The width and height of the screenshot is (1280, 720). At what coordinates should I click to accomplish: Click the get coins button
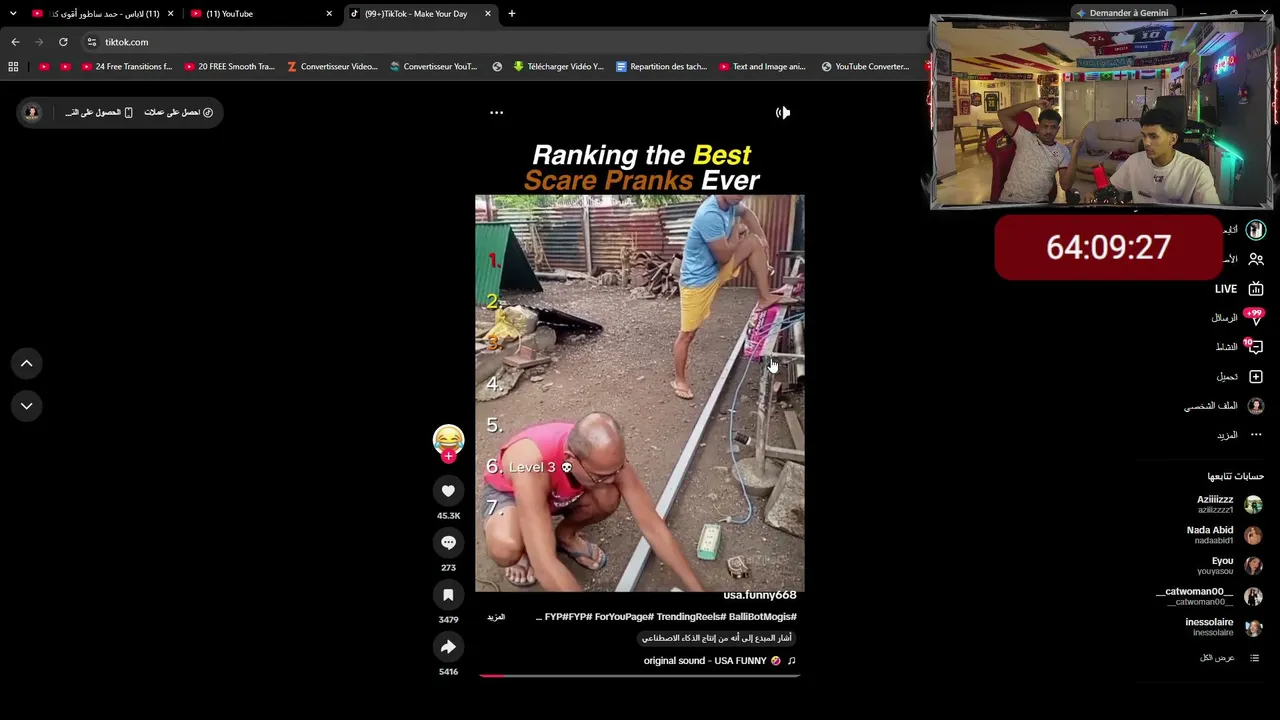pos(179,112)
